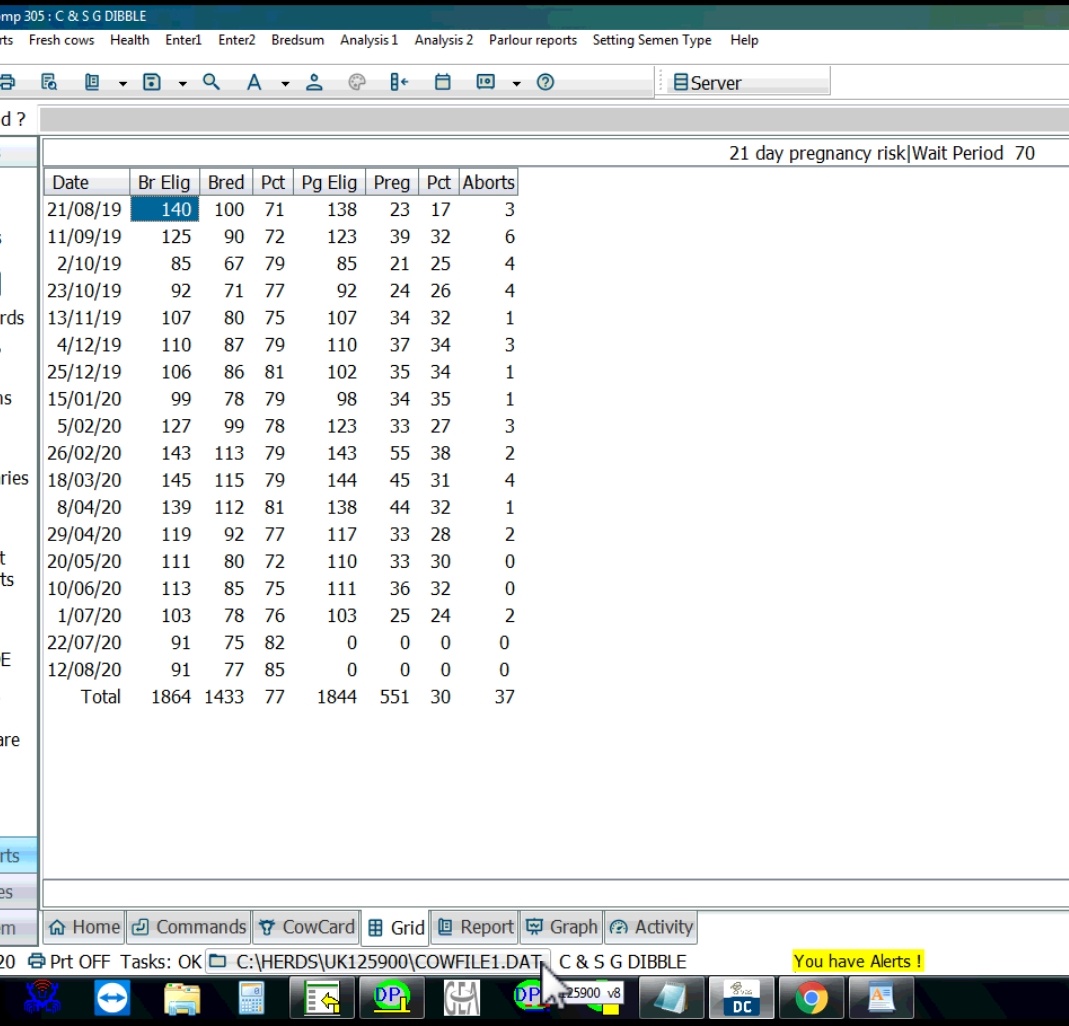1069x1026 pixels.
Task: Open Calculator from the taskbar
Action: [x=251, y=999]
